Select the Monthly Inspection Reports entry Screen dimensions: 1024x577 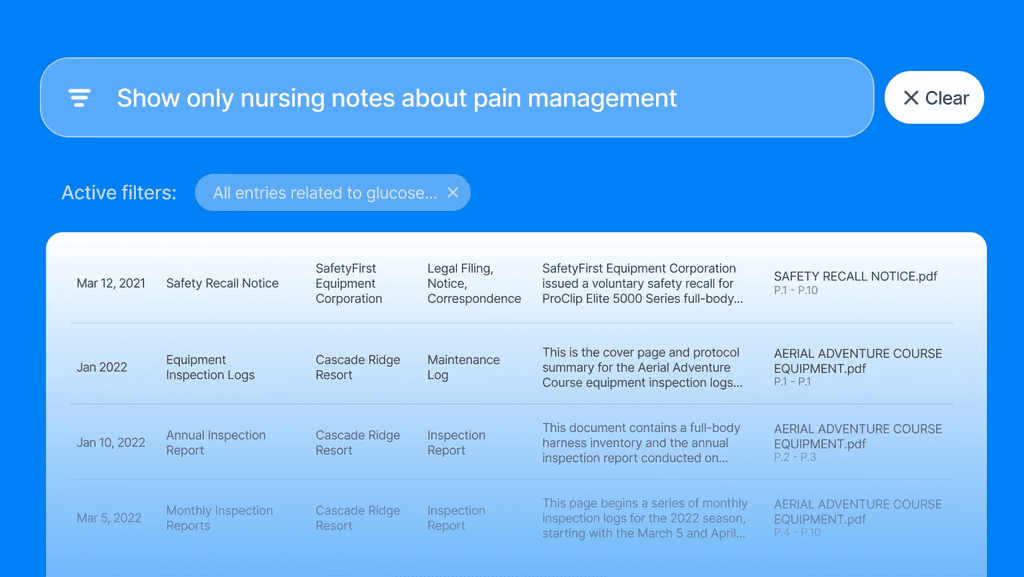coord(219,518)
